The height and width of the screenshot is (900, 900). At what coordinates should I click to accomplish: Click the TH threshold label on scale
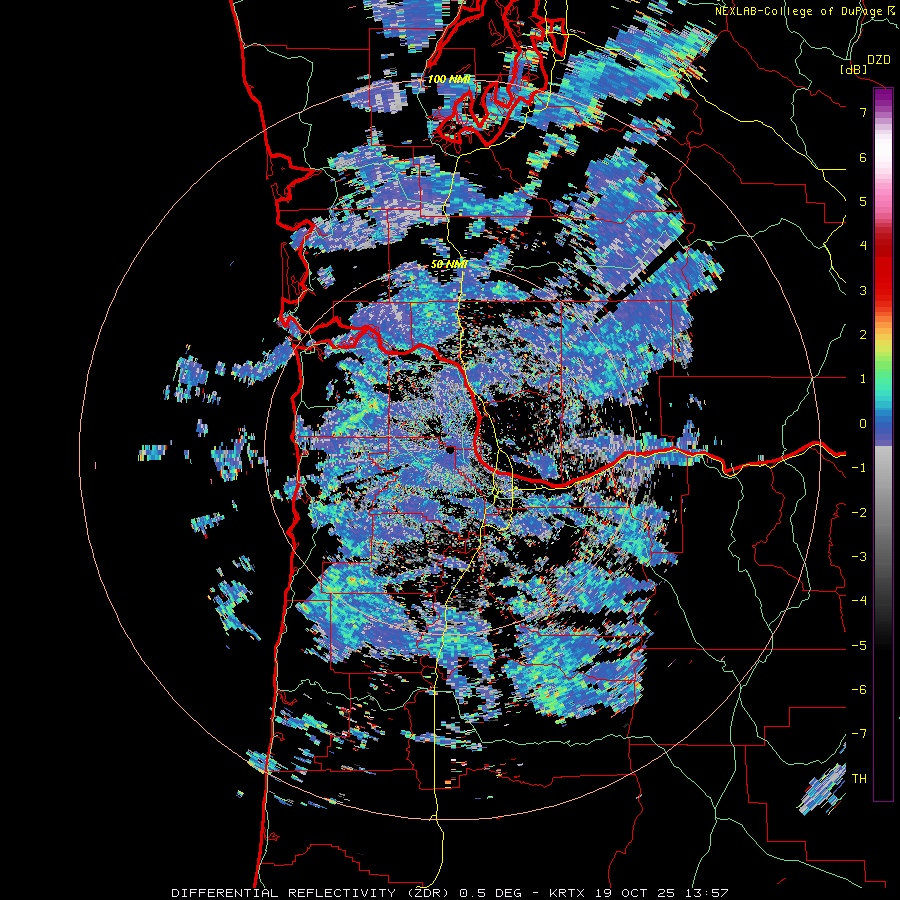coord(859,779)
